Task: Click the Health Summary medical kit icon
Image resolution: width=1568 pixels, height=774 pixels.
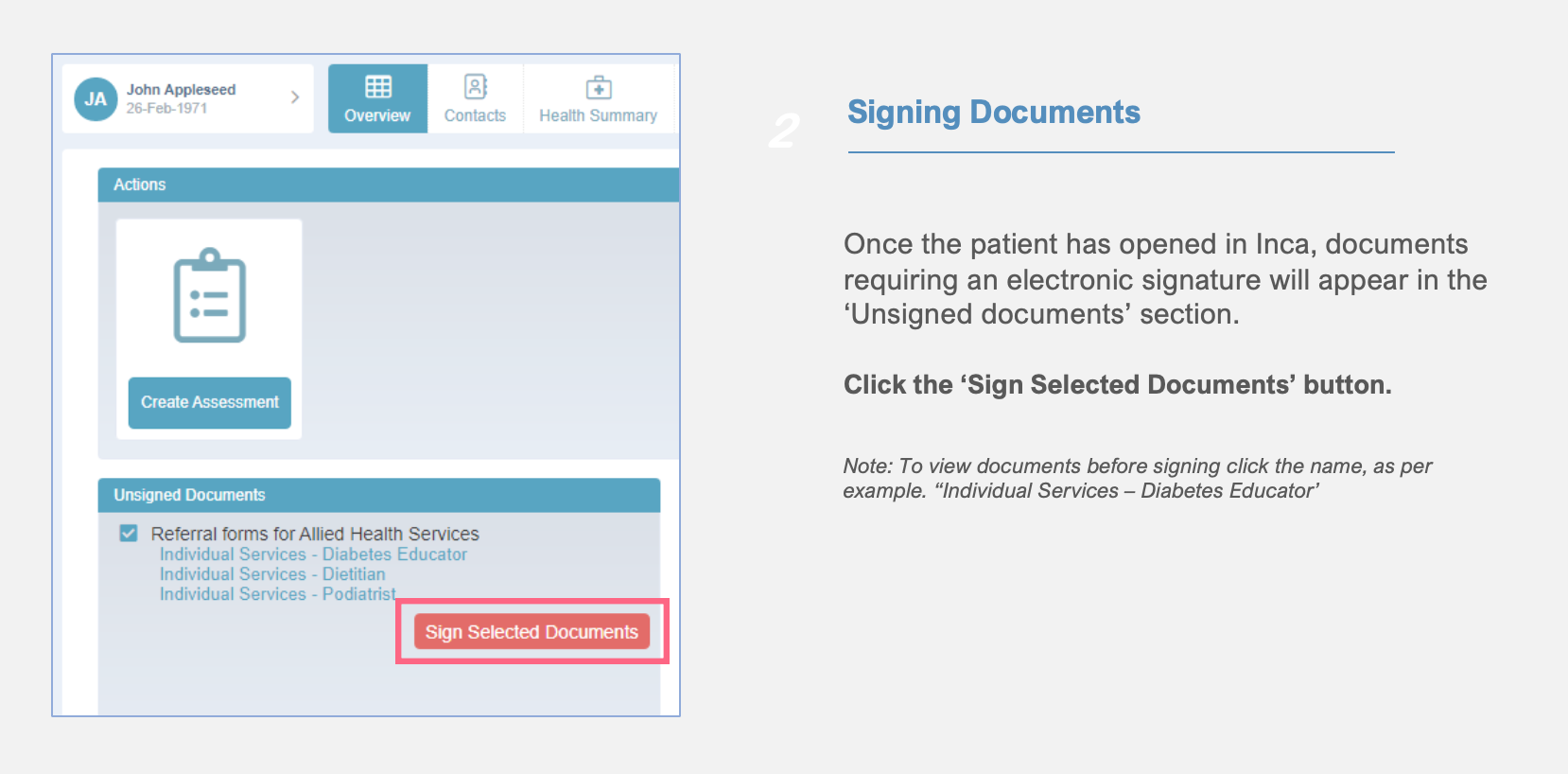Action: (x=599, y=88)
